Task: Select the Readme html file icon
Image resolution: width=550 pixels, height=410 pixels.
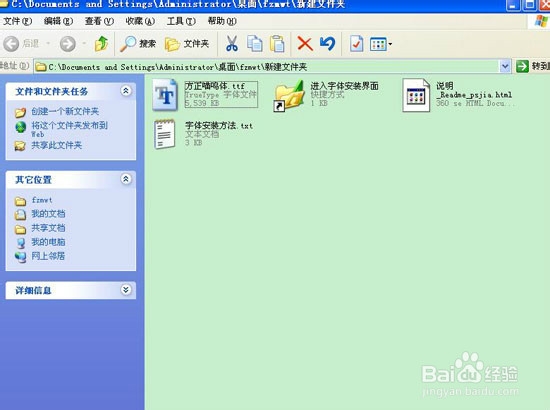Action: 416,95
